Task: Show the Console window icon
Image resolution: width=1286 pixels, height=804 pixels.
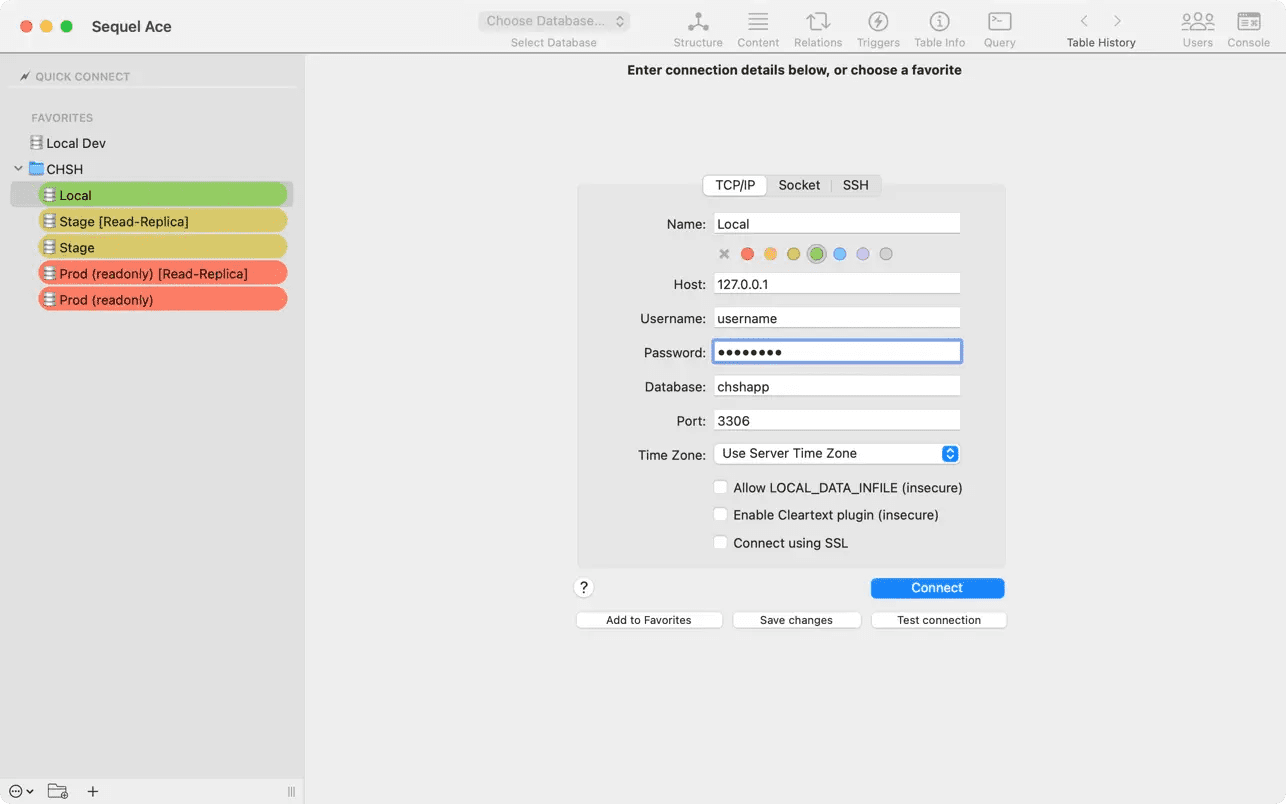Action: point(1248,22)
